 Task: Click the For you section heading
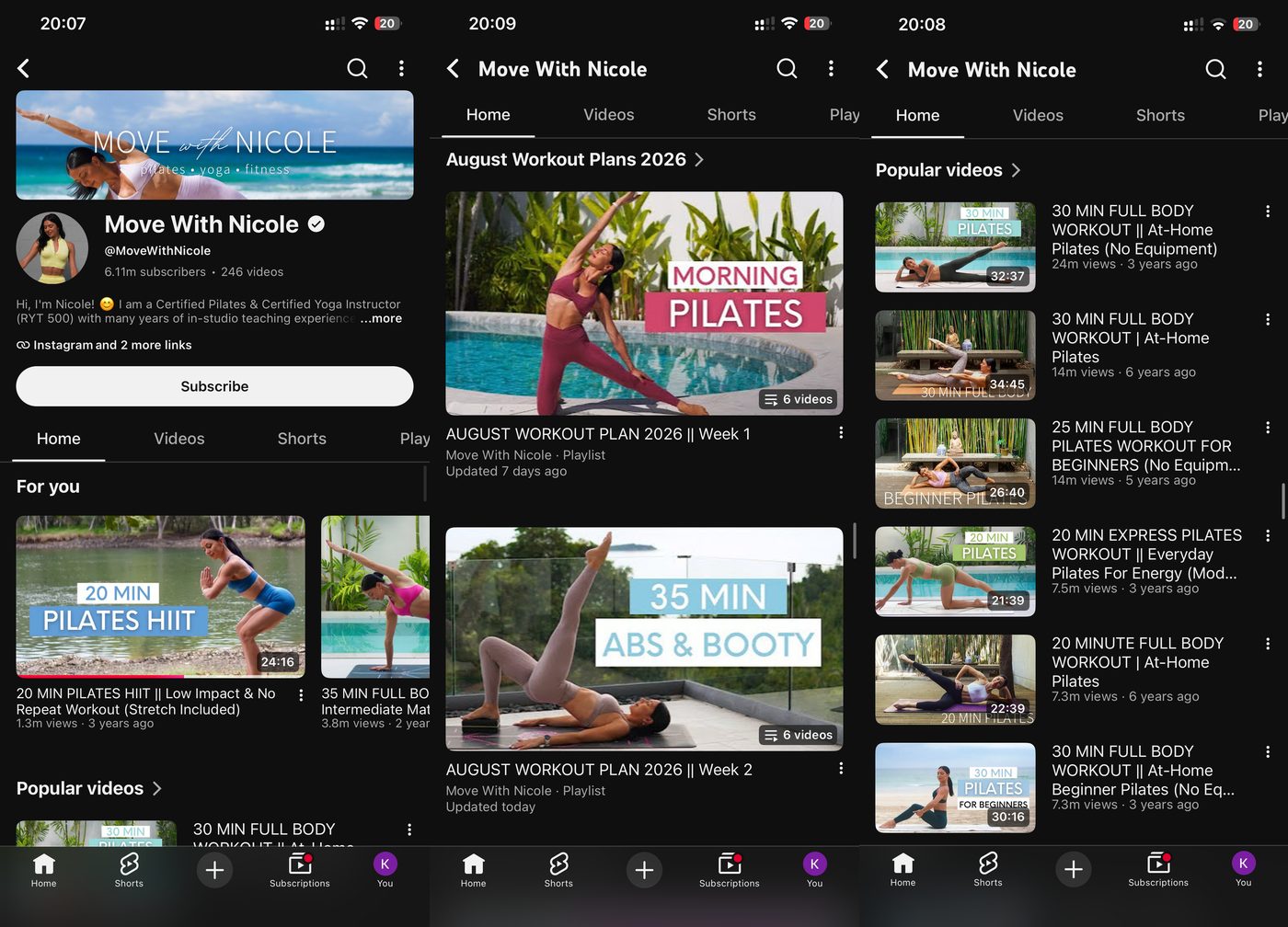[x=48, y=486]
